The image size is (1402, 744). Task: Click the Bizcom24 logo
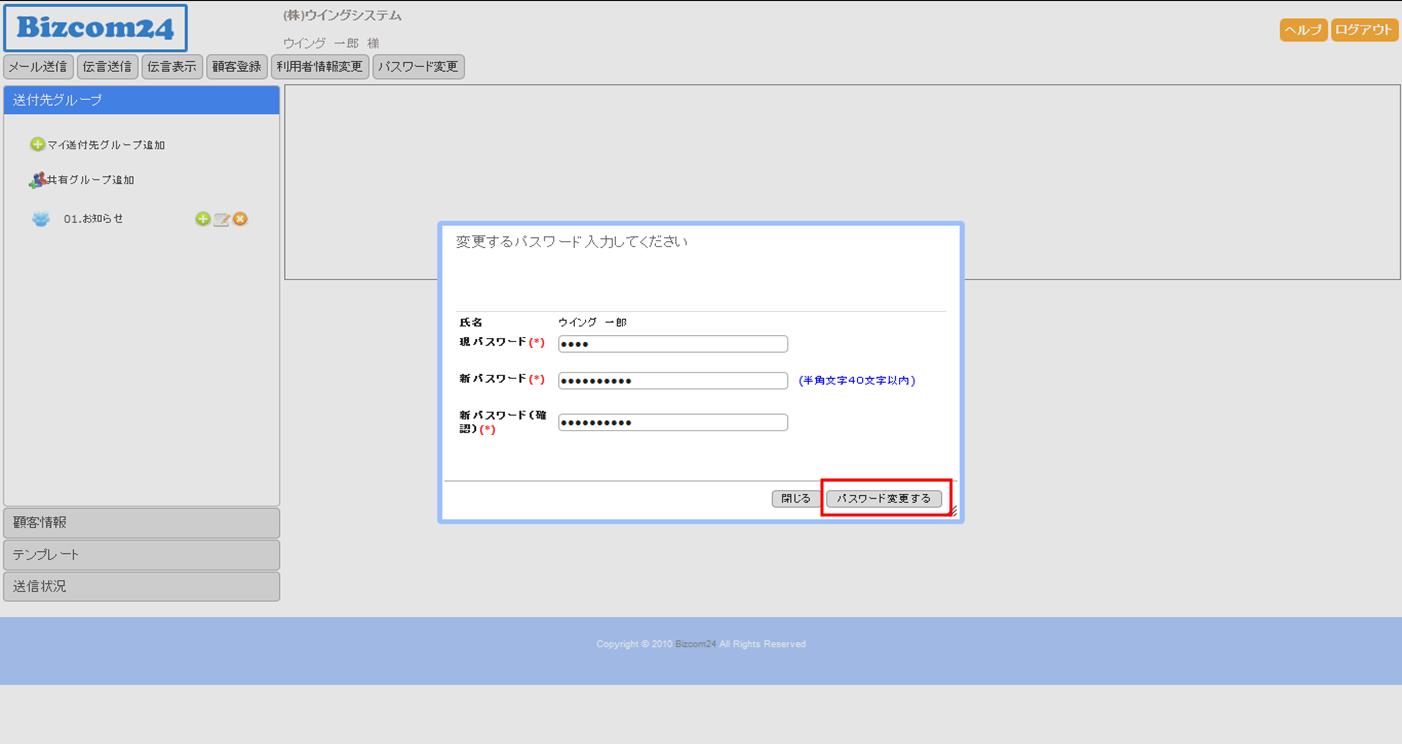pyautogui.click(x=95, y=28)
